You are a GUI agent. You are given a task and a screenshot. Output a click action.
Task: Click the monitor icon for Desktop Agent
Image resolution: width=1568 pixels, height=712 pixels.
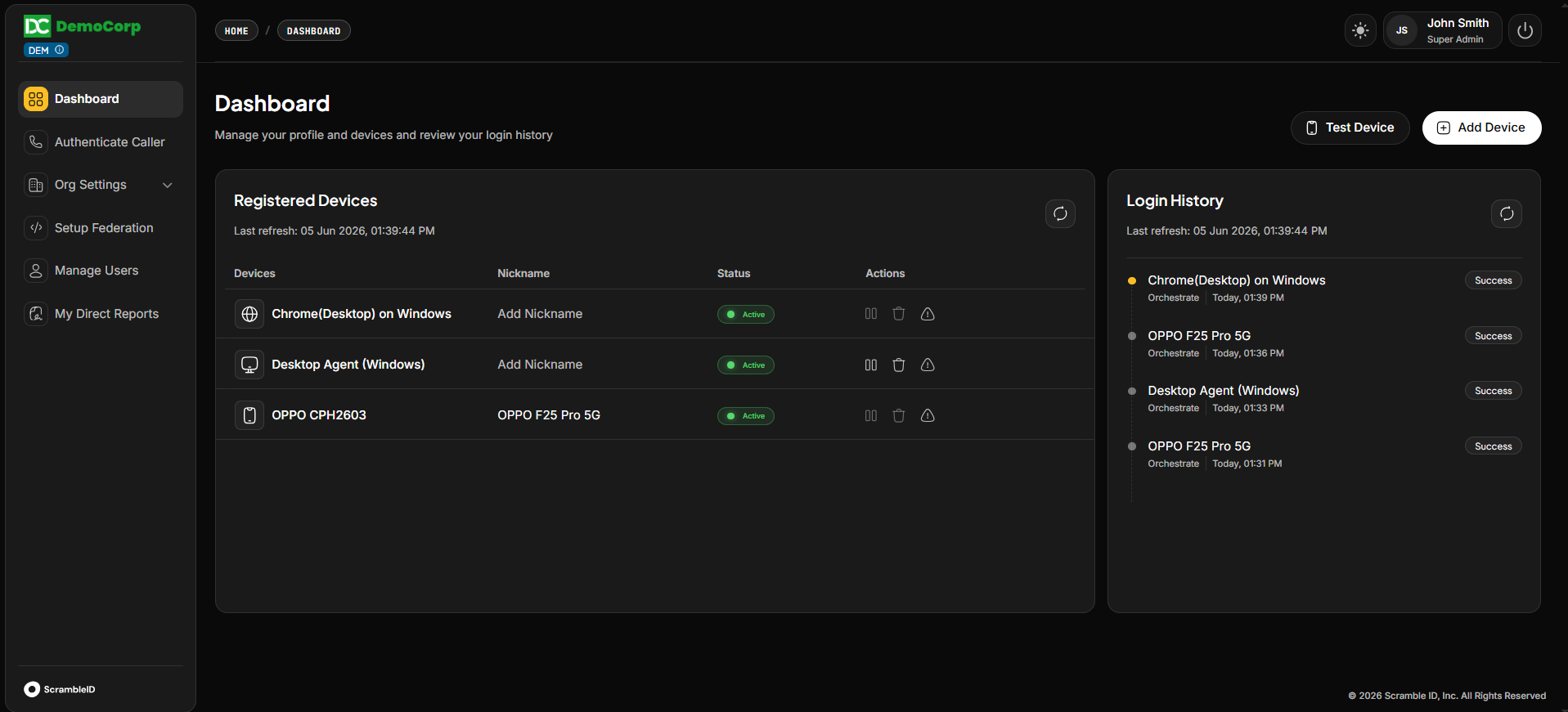tap(249, 365)
